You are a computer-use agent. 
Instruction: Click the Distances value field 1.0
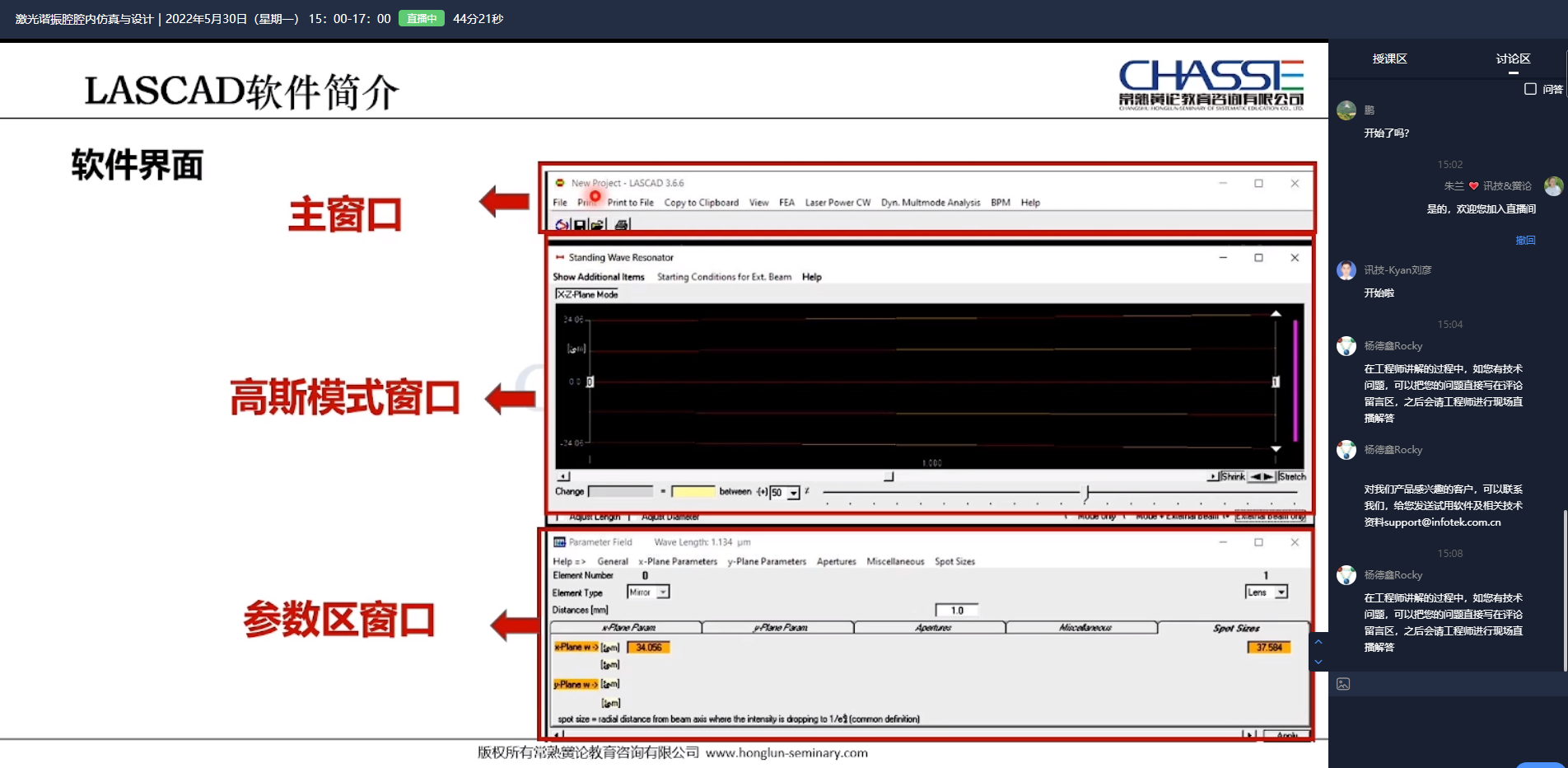(957, 611)
